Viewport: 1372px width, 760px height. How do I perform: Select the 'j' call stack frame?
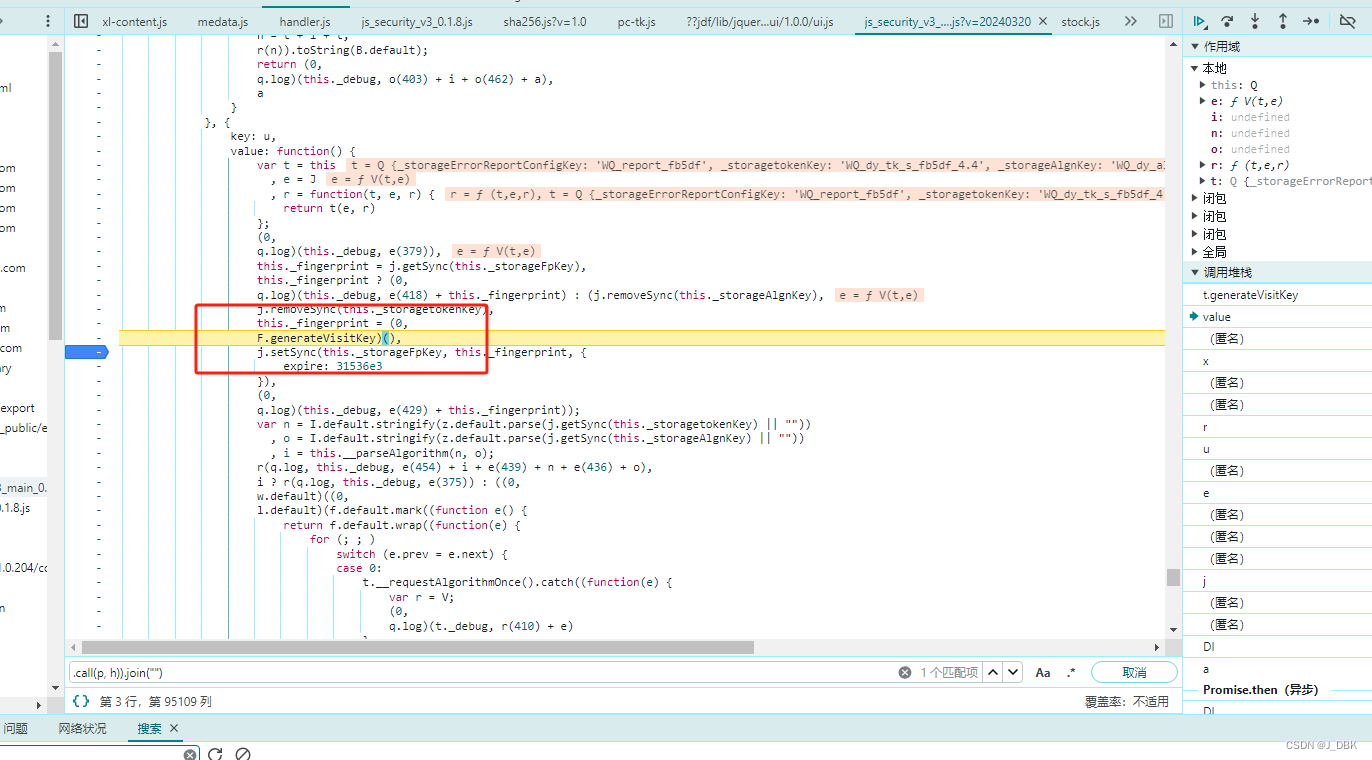pyautogui.click(x=1277, y=581)
